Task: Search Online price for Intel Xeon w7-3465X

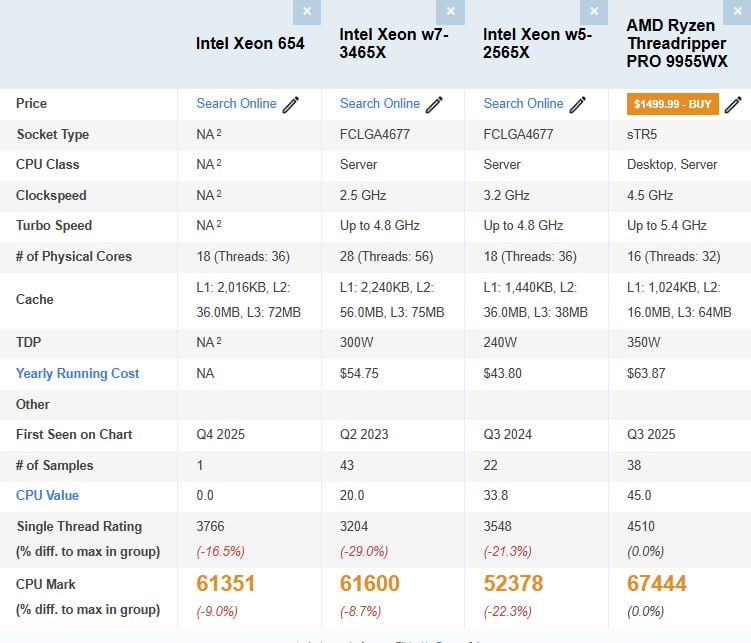Action: tap(380, 103)
